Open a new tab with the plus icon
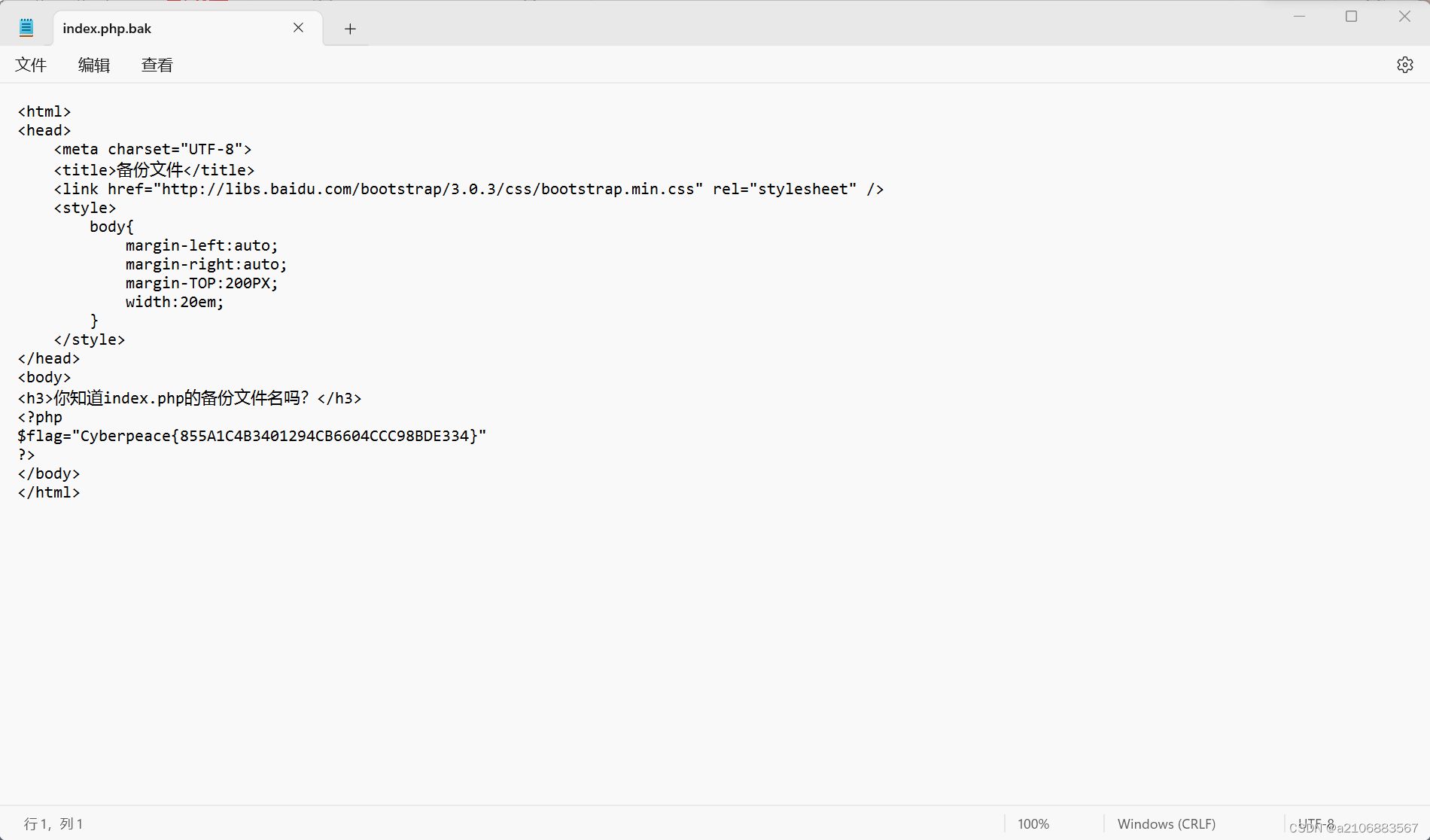This screenshot has height=840, width=1430. (x=350, y=29)
